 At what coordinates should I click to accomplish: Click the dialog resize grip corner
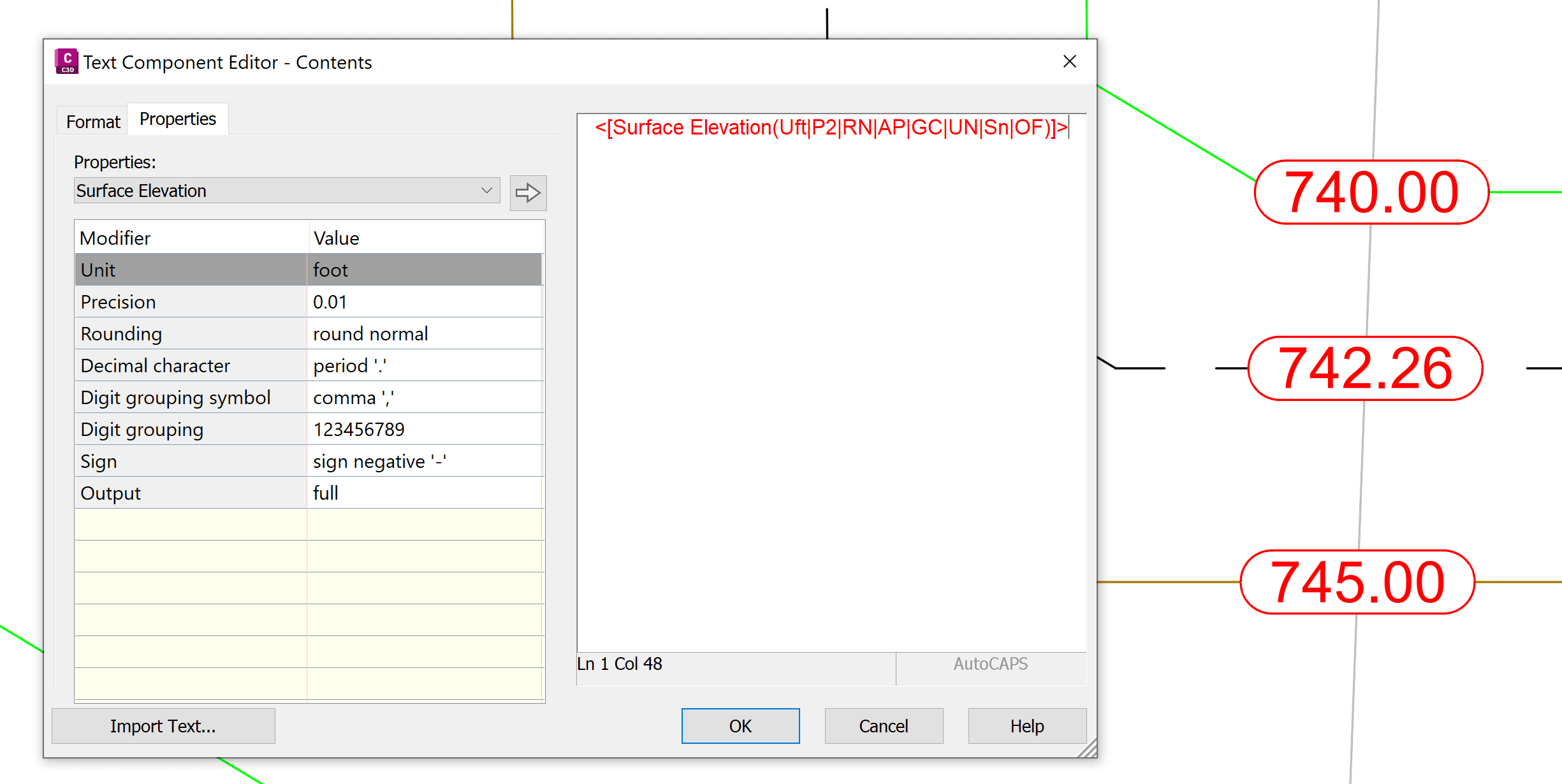[1088, 748]
